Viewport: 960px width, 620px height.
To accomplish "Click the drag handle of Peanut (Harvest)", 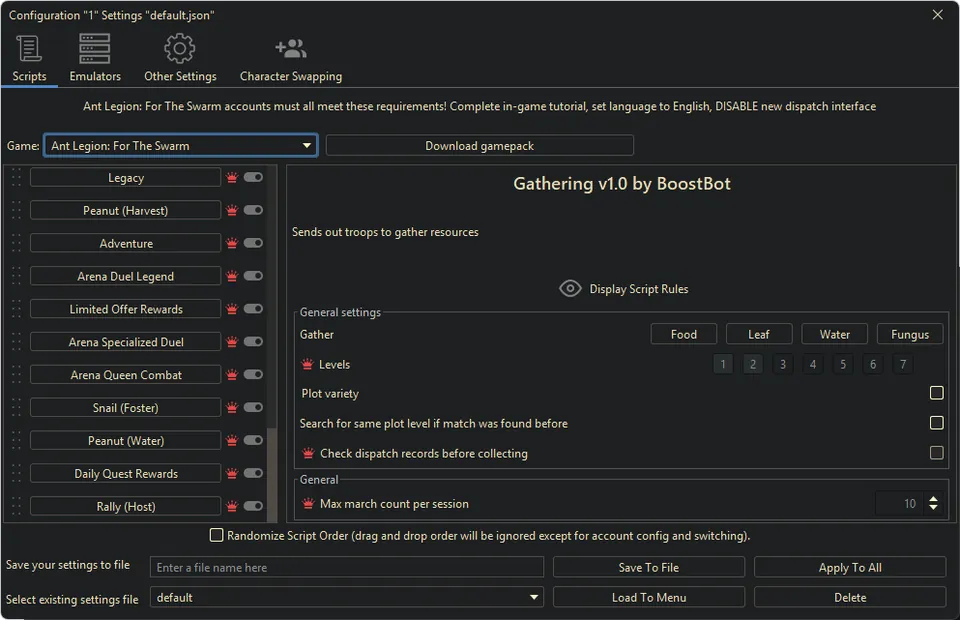I will click(17, 211).
